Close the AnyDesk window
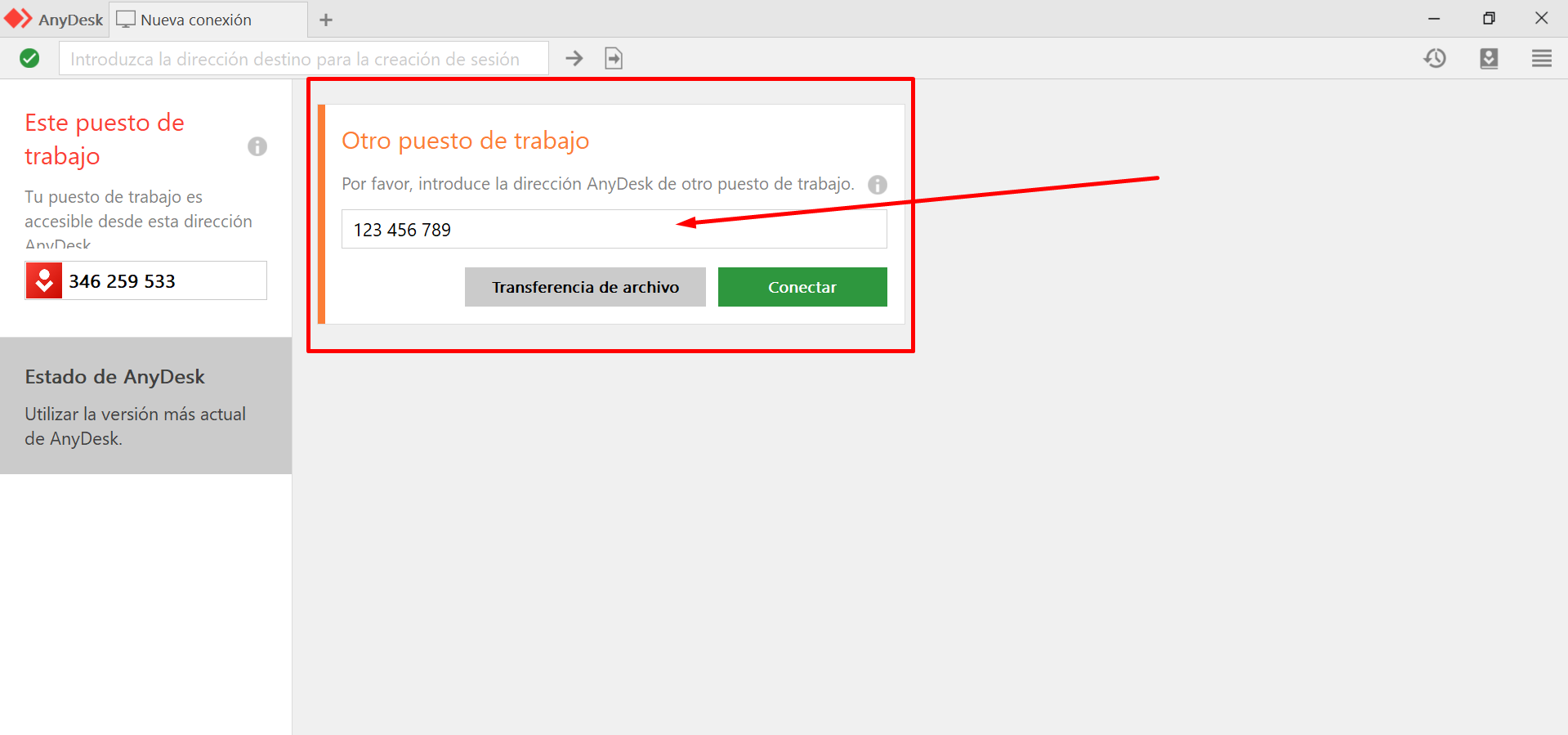This screenshot has height=735, width=1568. [1542, 18]
